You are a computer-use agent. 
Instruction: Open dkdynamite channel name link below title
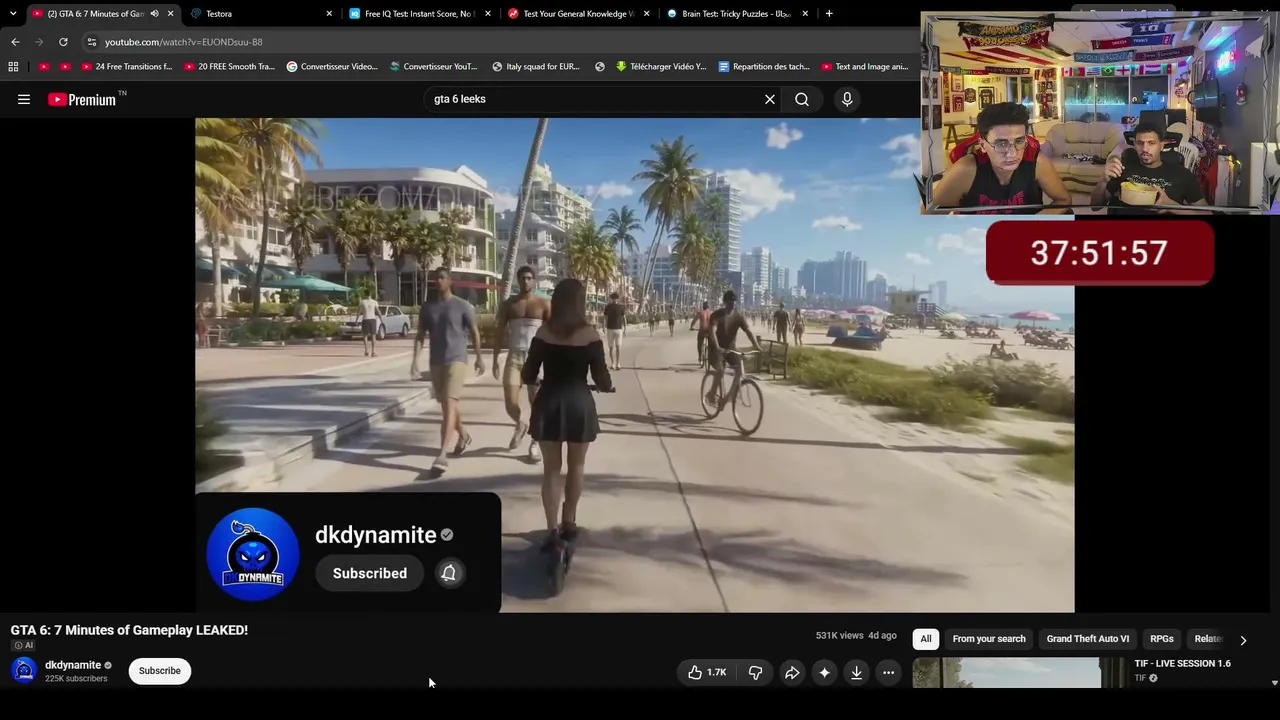73,665
